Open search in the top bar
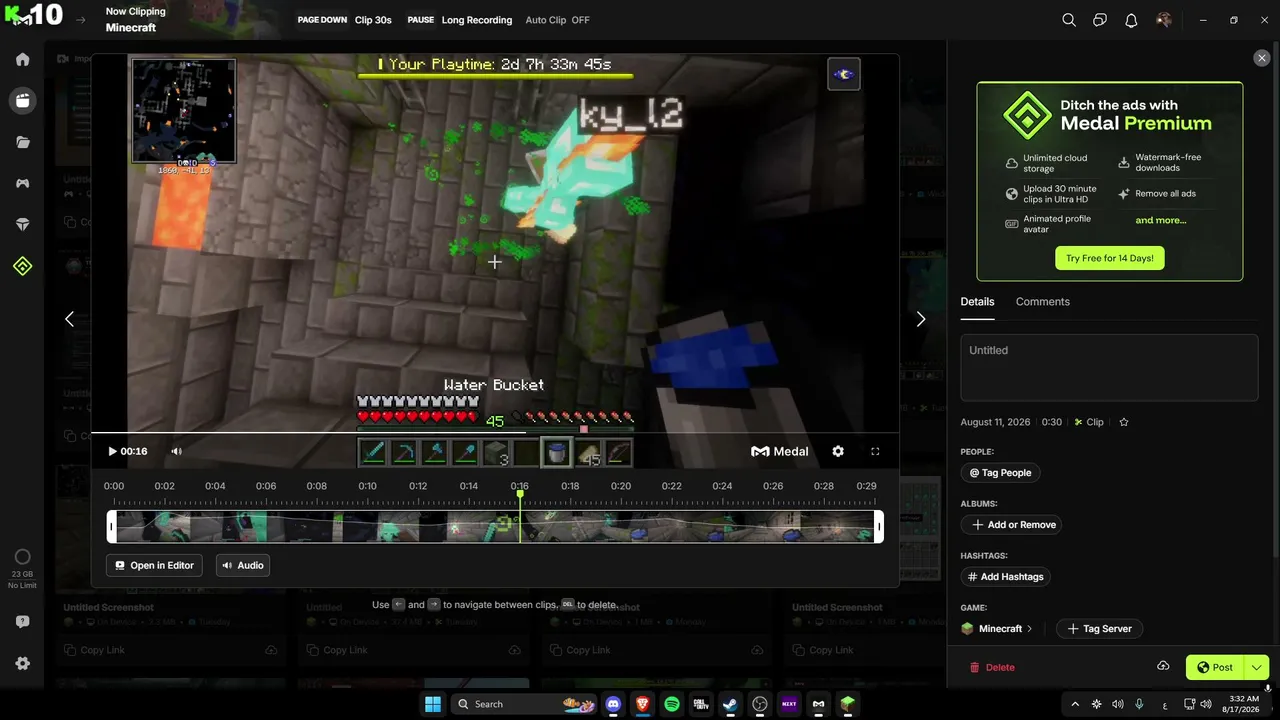The height and width of the screenshot is (720, 1280). point(1069,20)
